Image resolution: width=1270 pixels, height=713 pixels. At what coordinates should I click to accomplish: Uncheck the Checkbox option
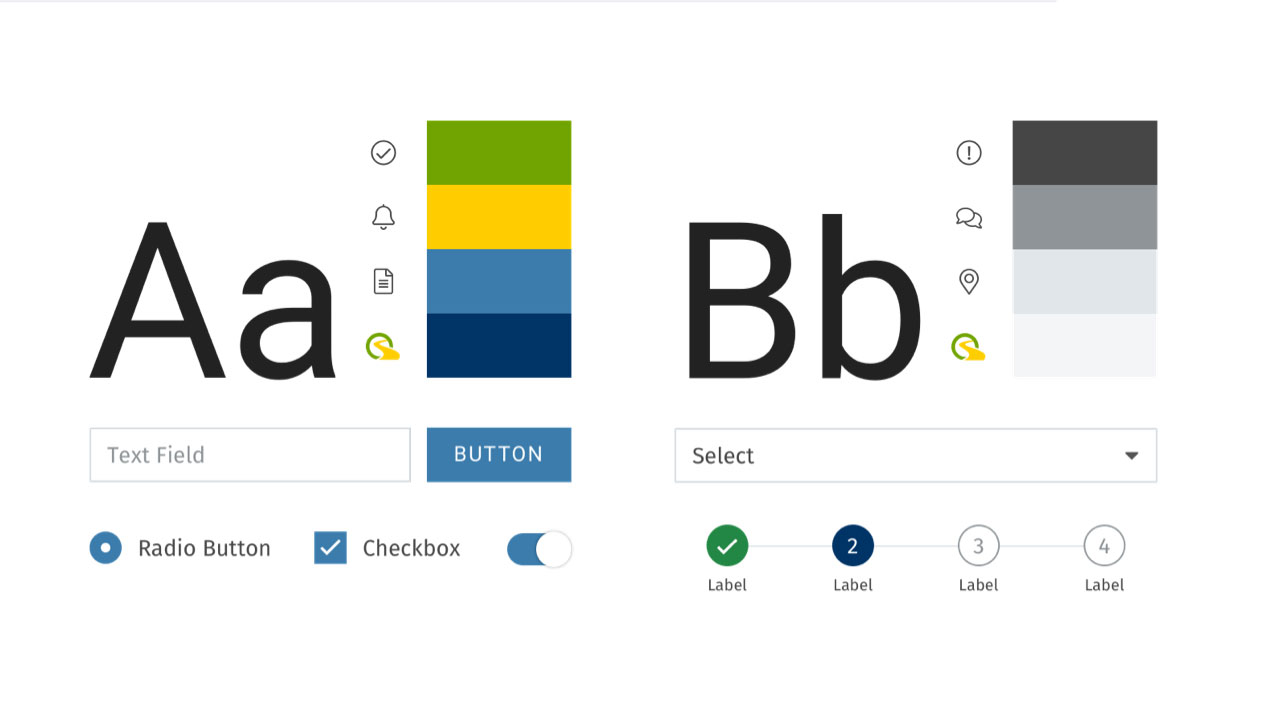tap(330, 548)
